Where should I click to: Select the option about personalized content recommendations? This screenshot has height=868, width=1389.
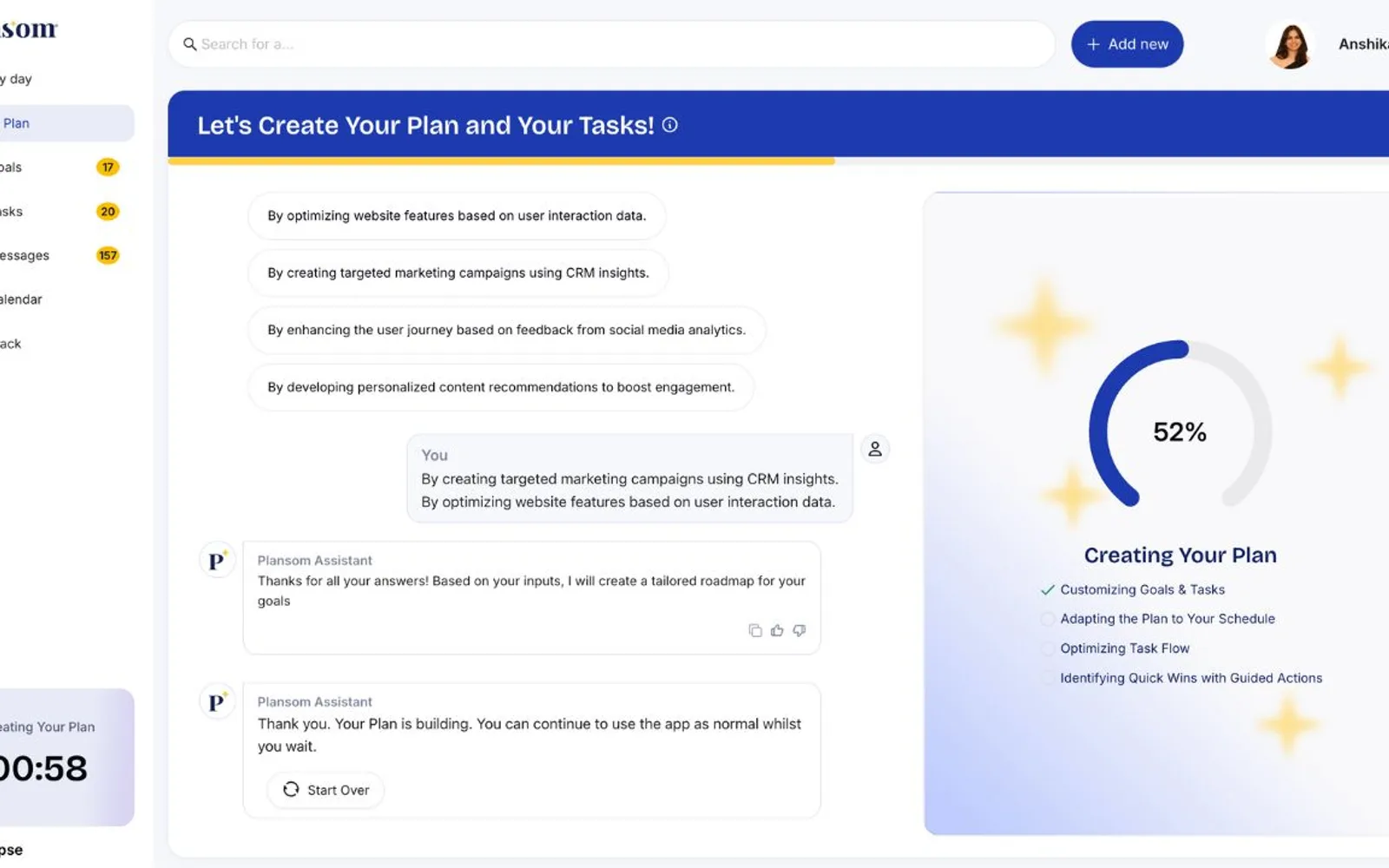click(x=501, y=387)
